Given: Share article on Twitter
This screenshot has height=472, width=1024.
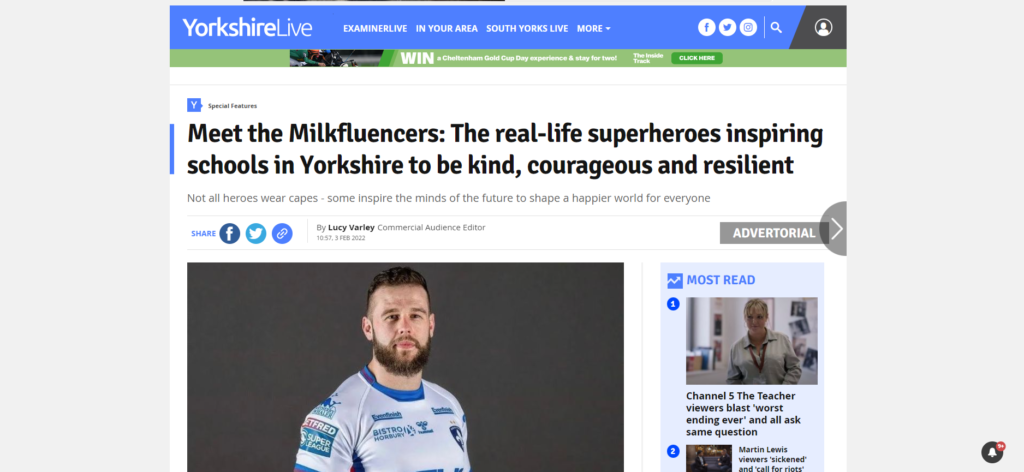Looking at the screenshot, I should [256, 234].
